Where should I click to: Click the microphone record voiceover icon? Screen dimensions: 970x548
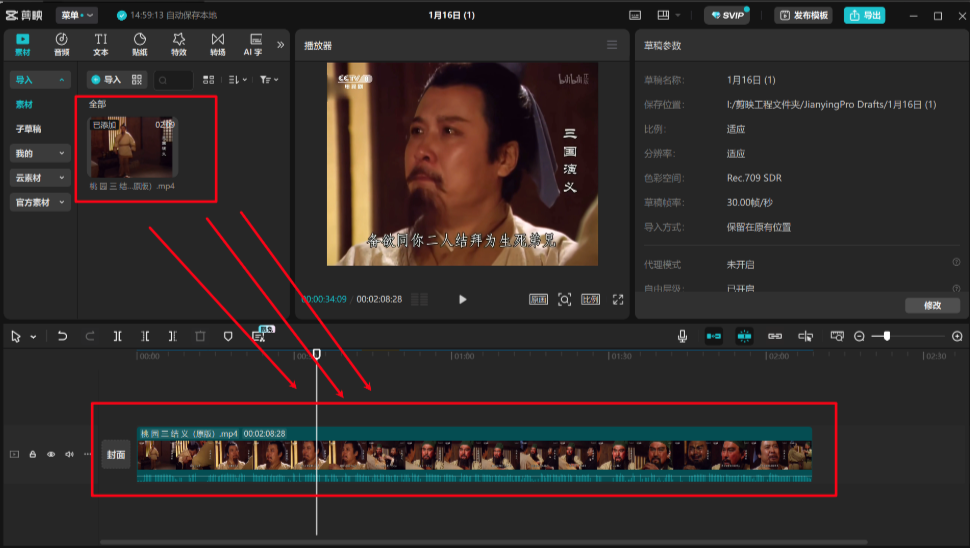coord(682,337)
